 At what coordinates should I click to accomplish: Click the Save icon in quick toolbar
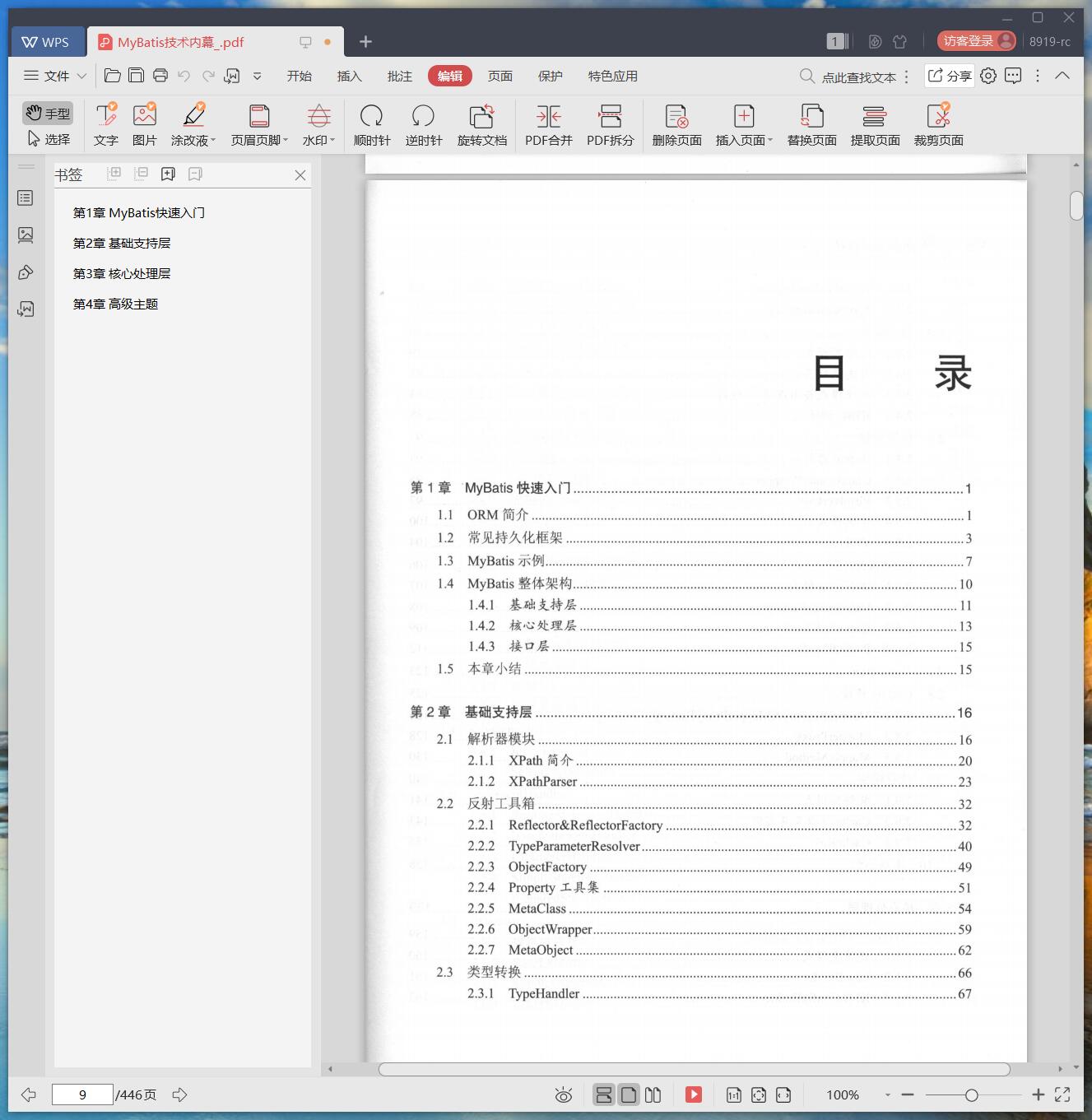(137, 76)
